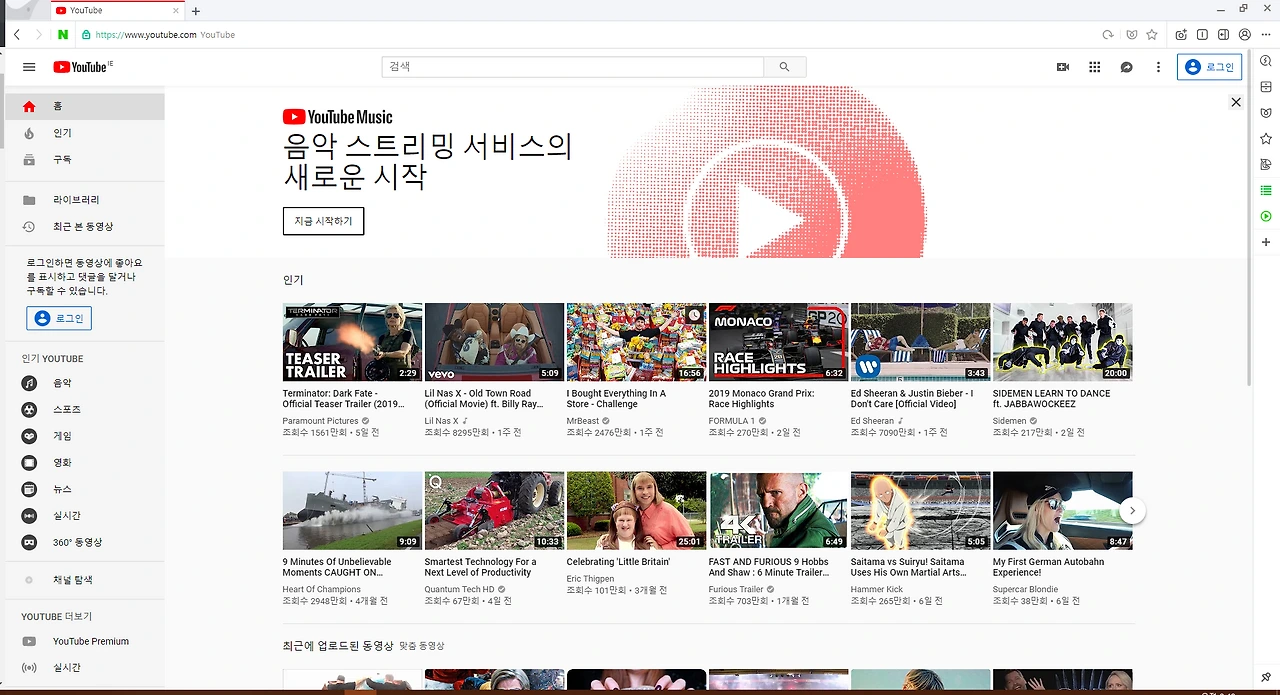The image size is (1280, 695).
Task: Open the 실시간 category under 인기 YOUTUBE
Action: pyautogui.click(x=85, y=516)
